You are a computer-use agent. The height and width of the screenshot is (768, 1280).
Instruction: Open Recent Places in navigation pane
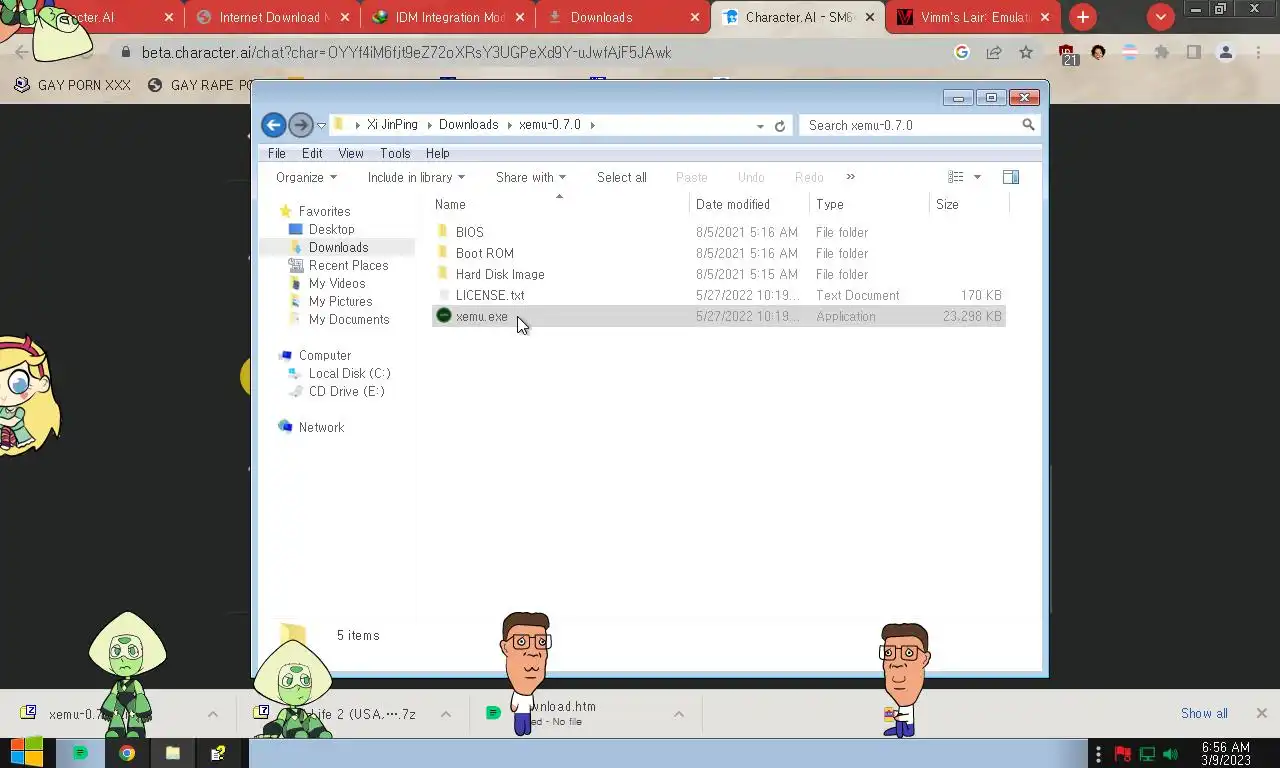[348, 265]
